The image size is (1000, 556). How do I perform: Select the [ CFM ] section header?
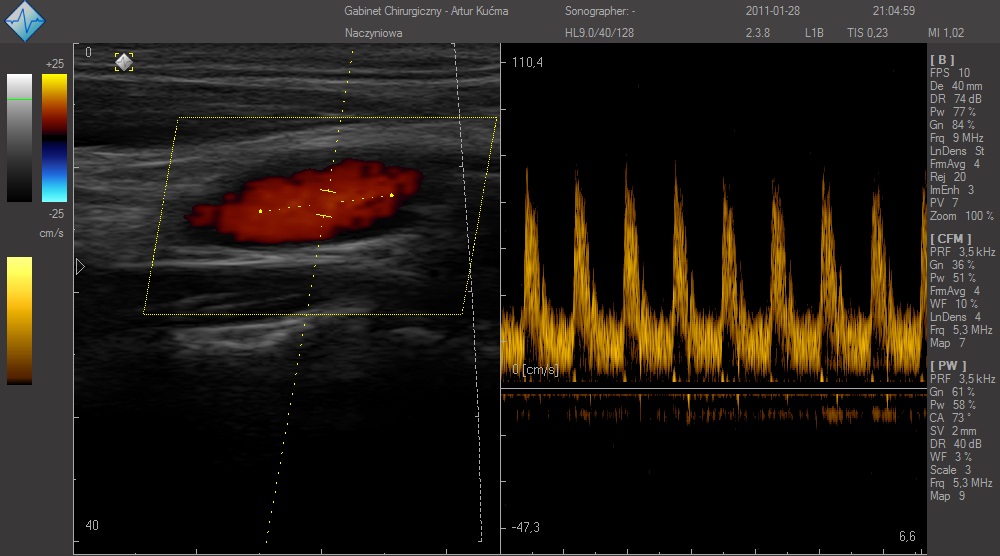950,238
